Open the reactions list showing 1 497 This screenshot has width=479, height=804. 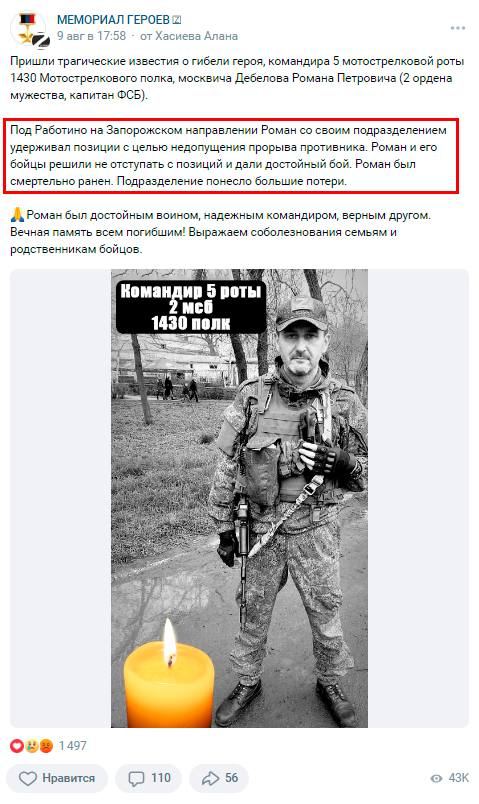(48, 746)
